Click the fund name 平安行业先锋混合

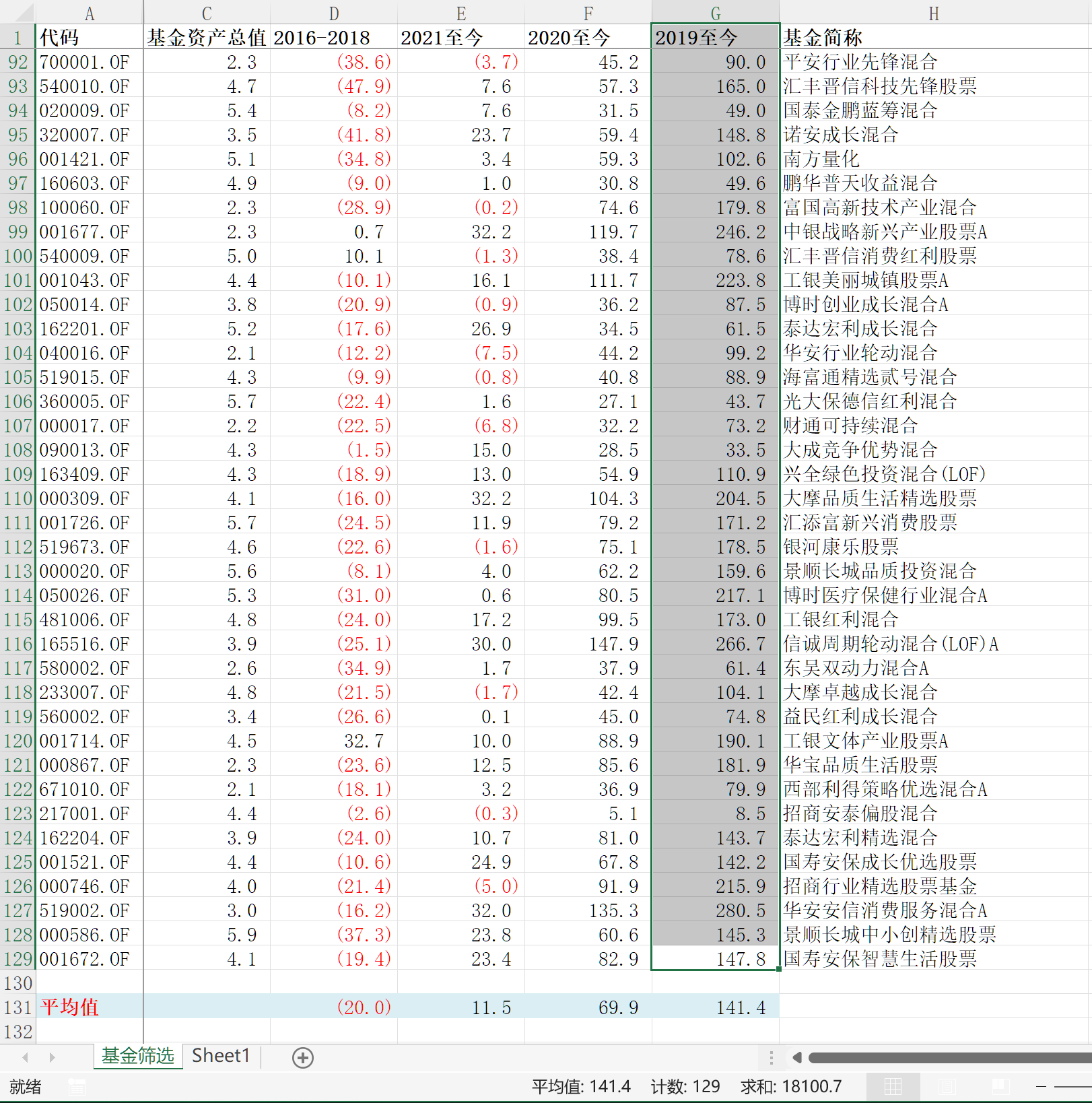click(x=860, y=62)
